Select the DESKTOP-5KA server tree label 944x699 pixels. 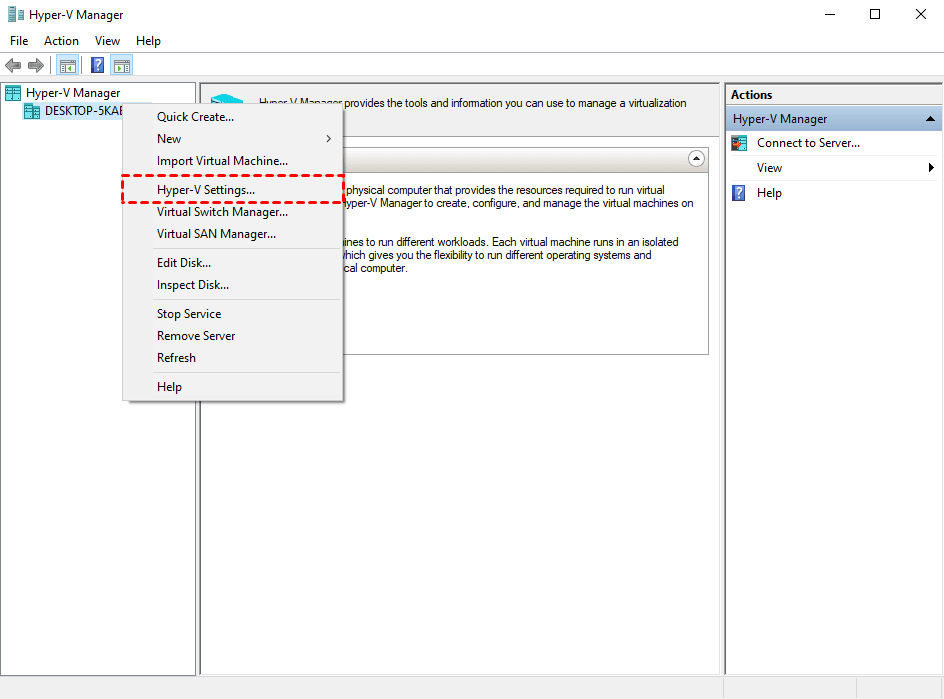click(x=84, y=111)
